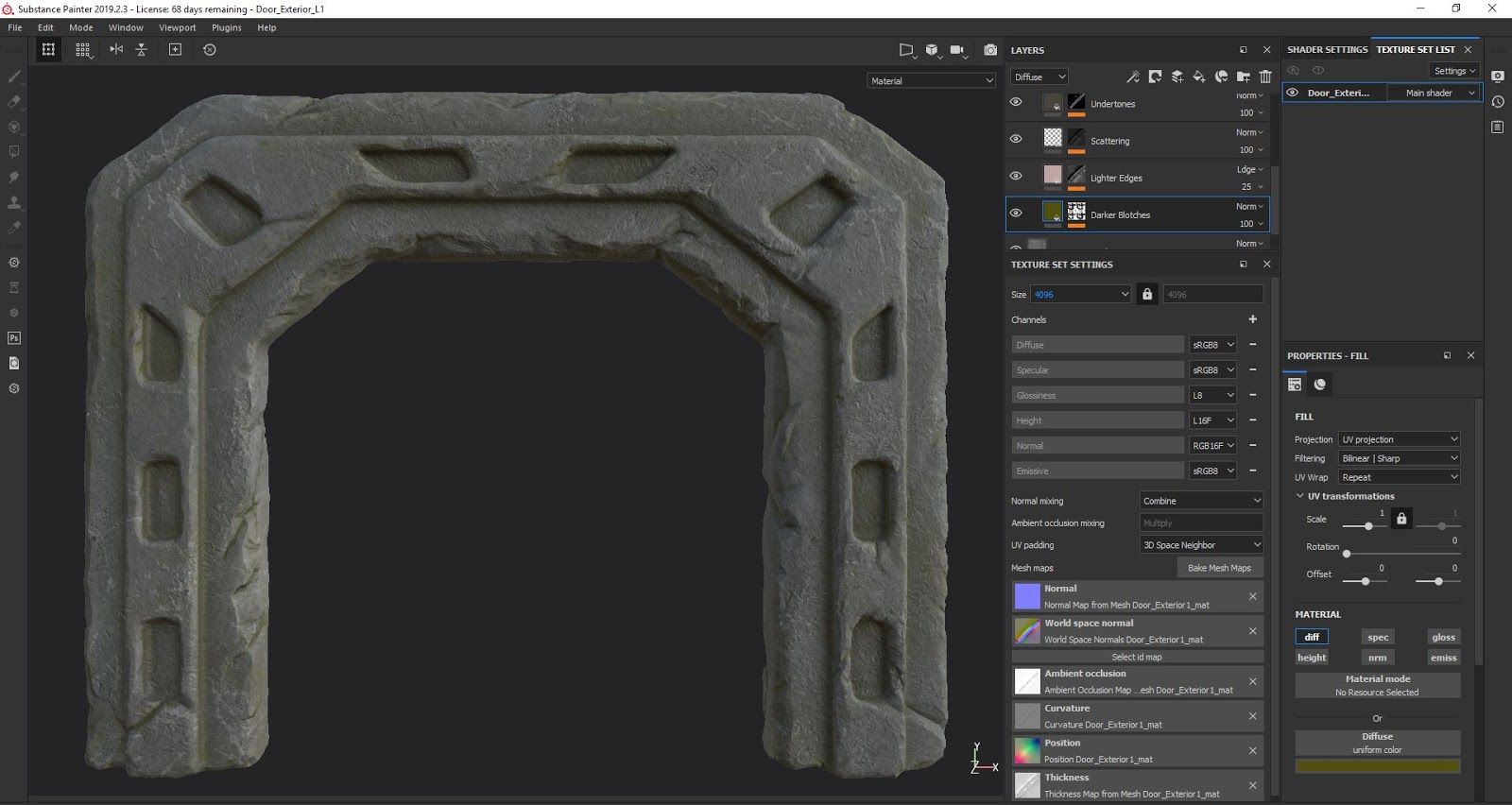This screenshot has height=805, width=1512.
Task: Open the UV Wrap Repeat dropdown
Action: point(1400,477)
